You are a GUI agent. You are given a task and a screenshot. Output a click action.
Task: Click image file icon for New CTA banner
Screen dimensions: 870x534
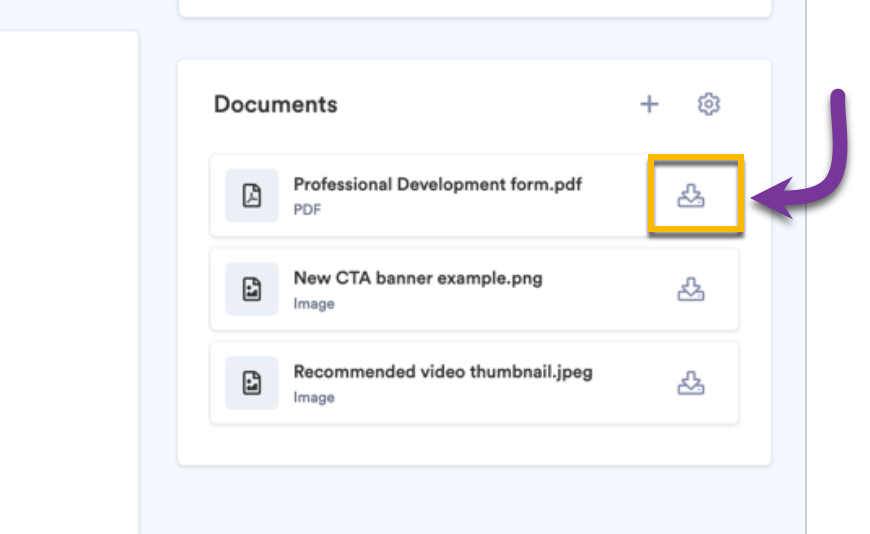pyautogui.click(x=252, y=289)
